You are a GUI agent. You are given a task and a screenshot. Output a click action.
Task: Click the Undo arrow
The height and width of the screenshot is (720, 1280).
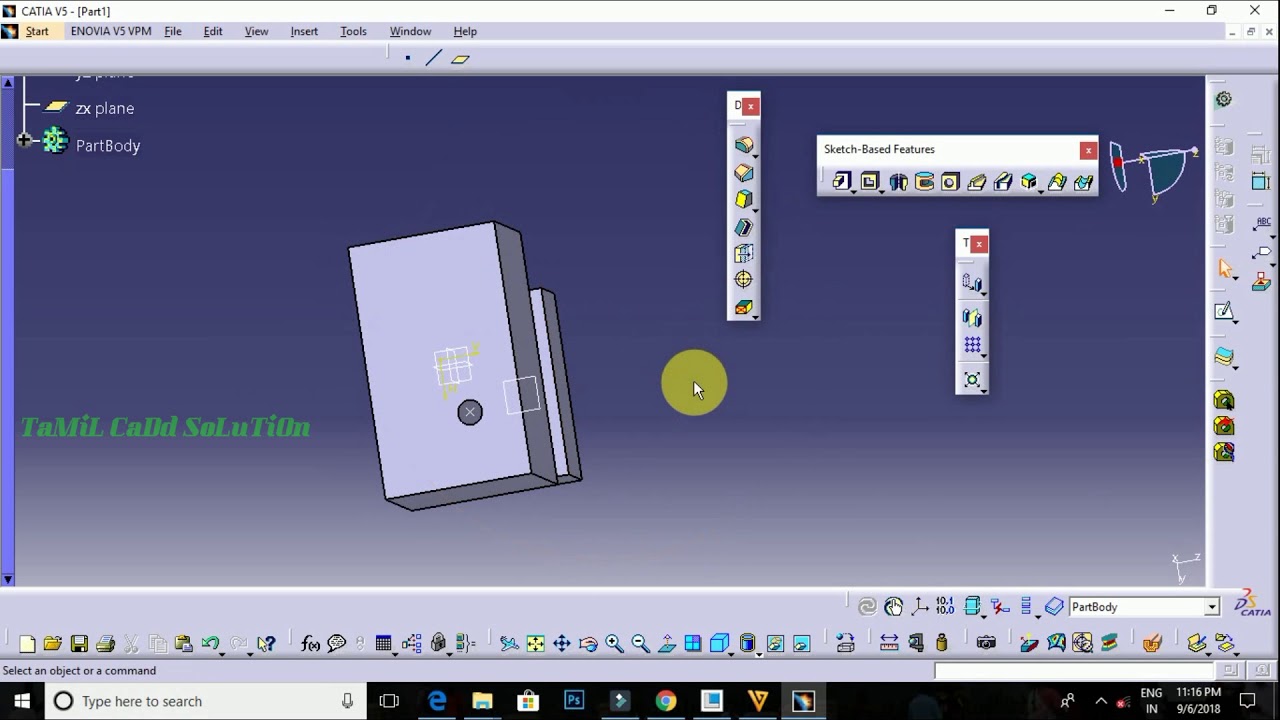pyautogui.click(x=209, y=643)
